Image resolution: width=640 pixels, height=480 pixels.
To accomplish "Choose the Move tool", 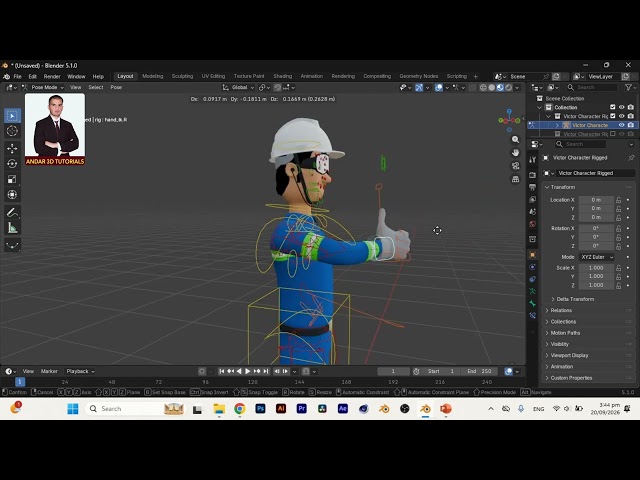I will tap(12, 148).
